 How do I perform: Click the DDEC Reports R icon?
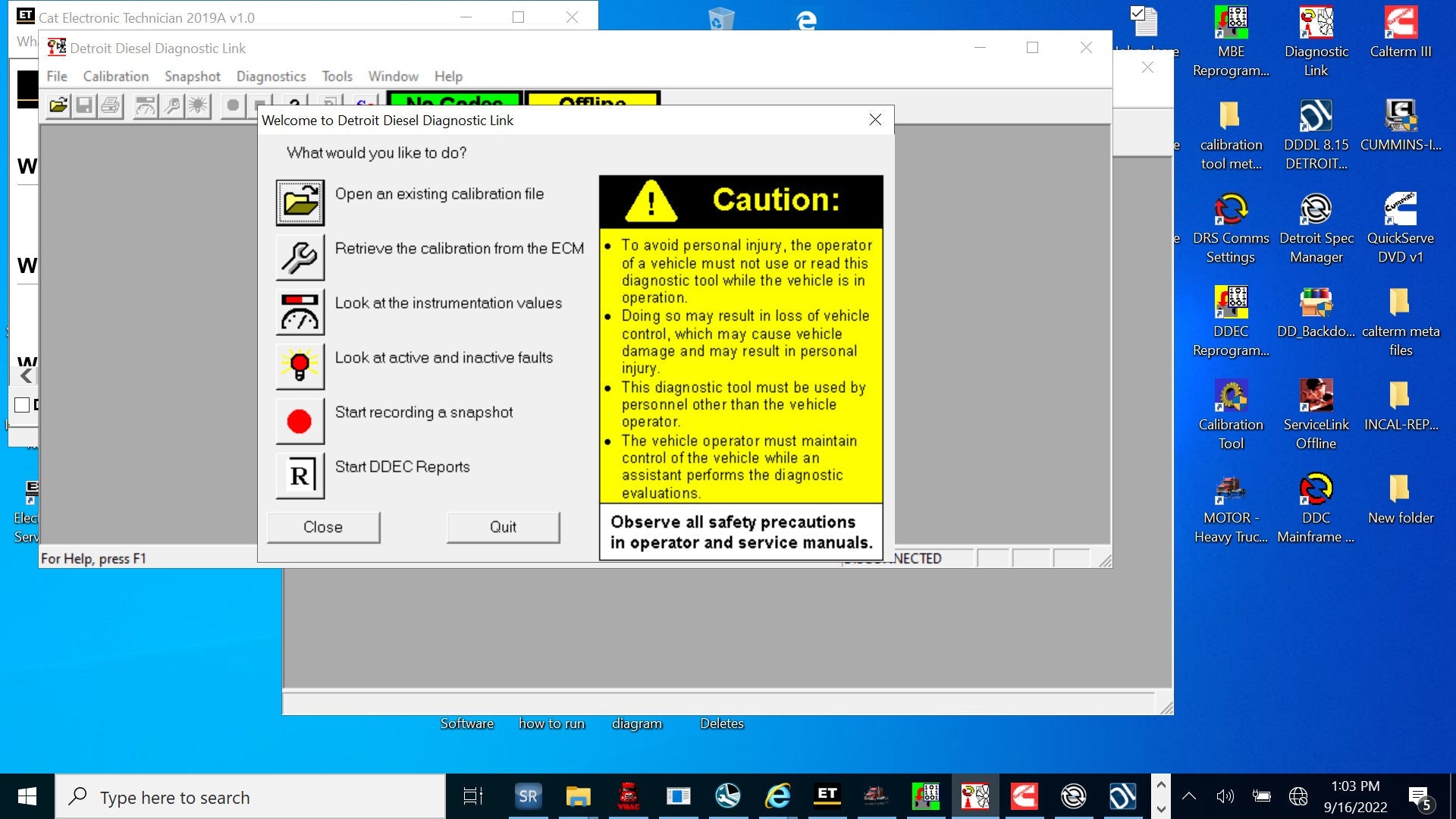(x=300, y=475)
